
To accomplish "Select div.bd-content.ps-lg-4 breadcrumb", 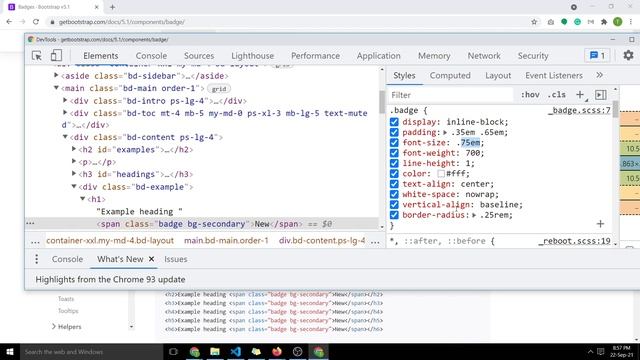I will coord(322,241).
